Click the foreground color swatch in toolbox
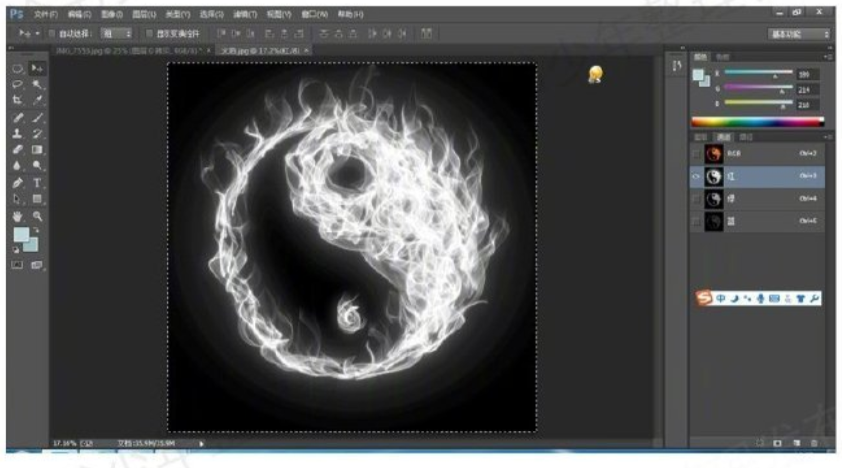842x468 pixels. coord(20,235)
